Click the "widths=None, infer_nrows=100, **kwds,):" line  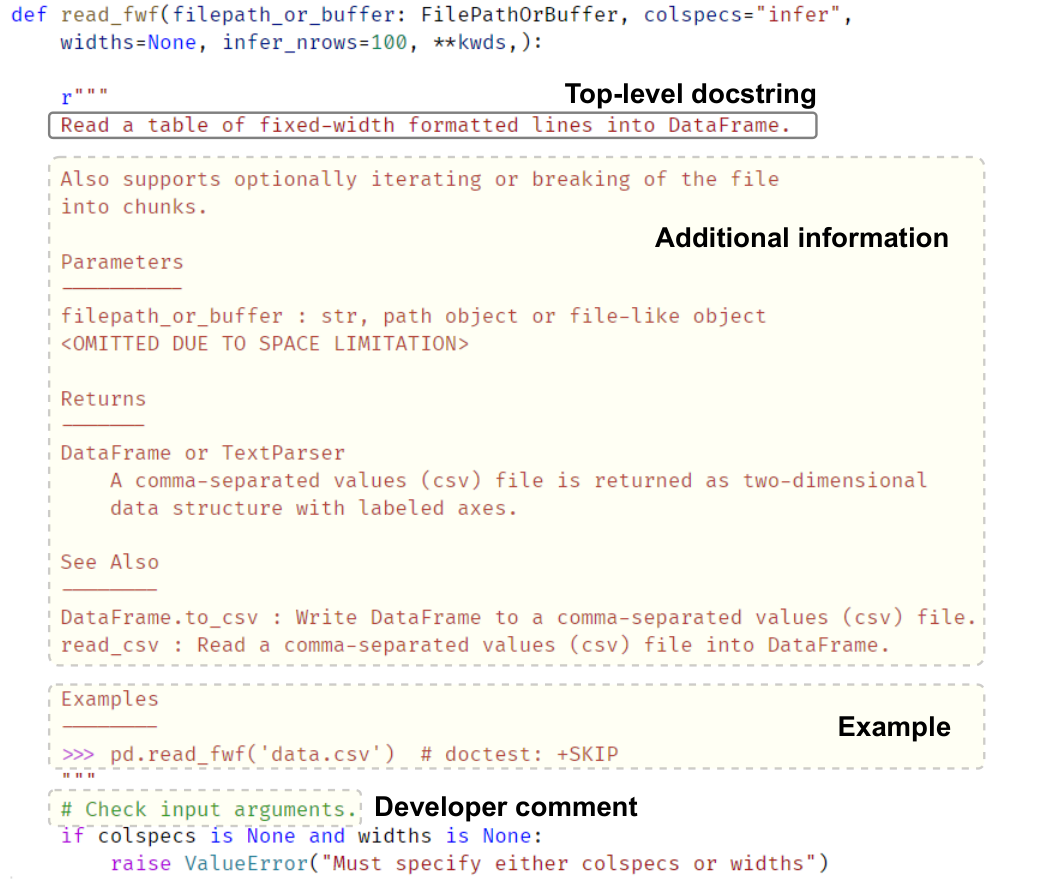tap(301, 43)
